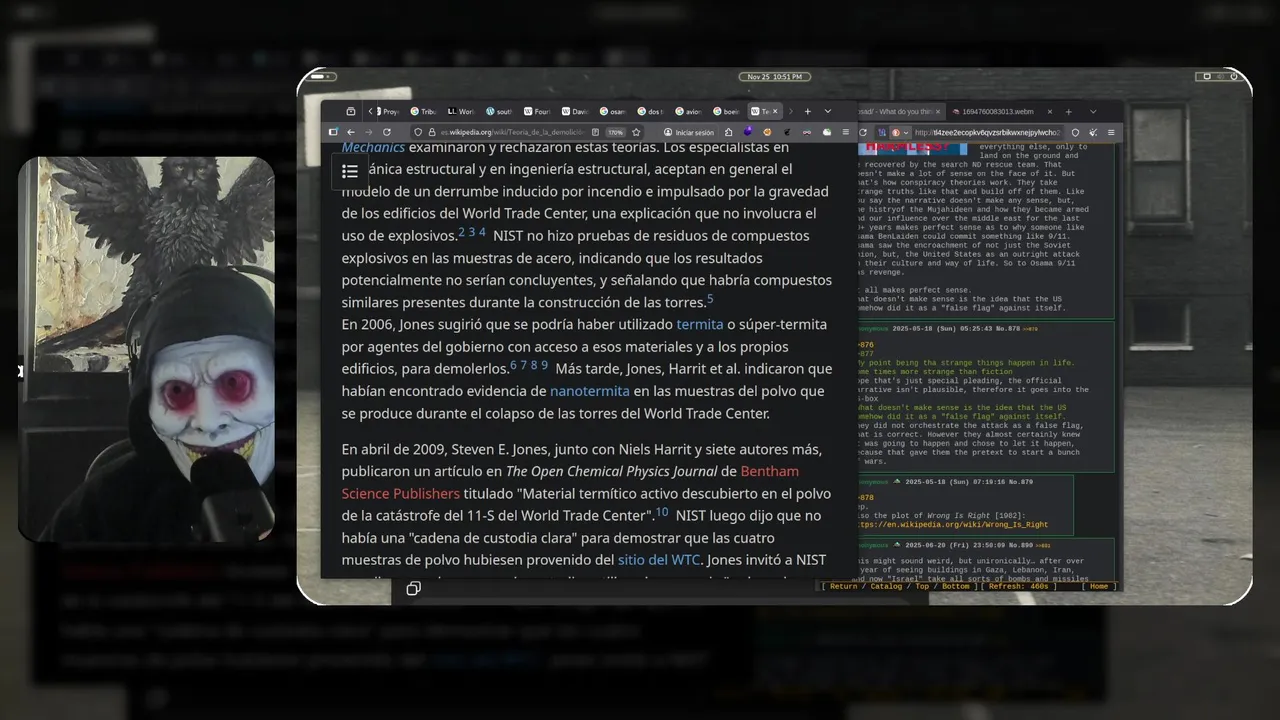Click the purple extension icon in Wikipedia toolbar
The width and height of the screenshot is (1280, 720).
[748, 132]
